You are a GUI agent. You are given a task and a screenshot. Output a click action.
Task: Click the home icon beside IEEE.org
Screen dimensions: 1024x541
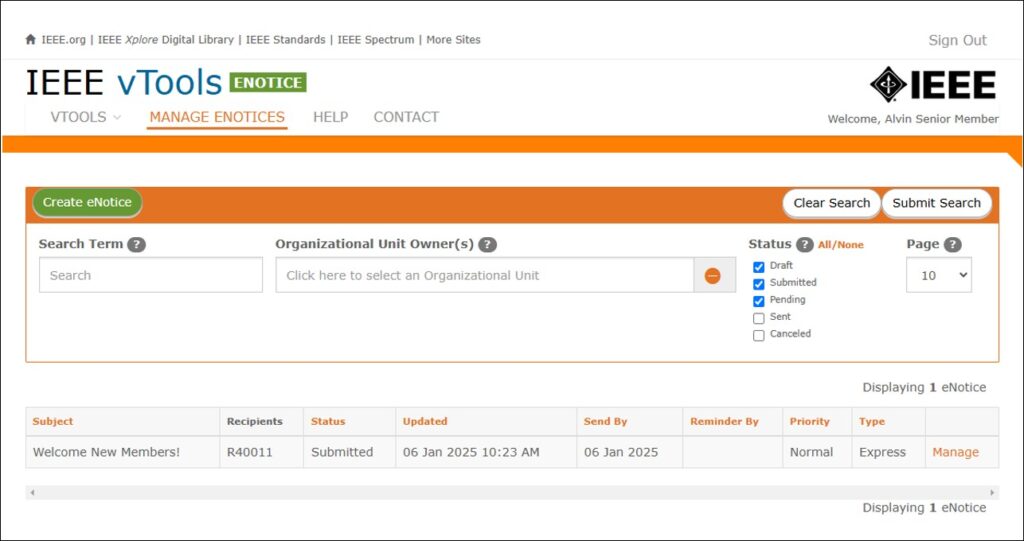(31, 39)
